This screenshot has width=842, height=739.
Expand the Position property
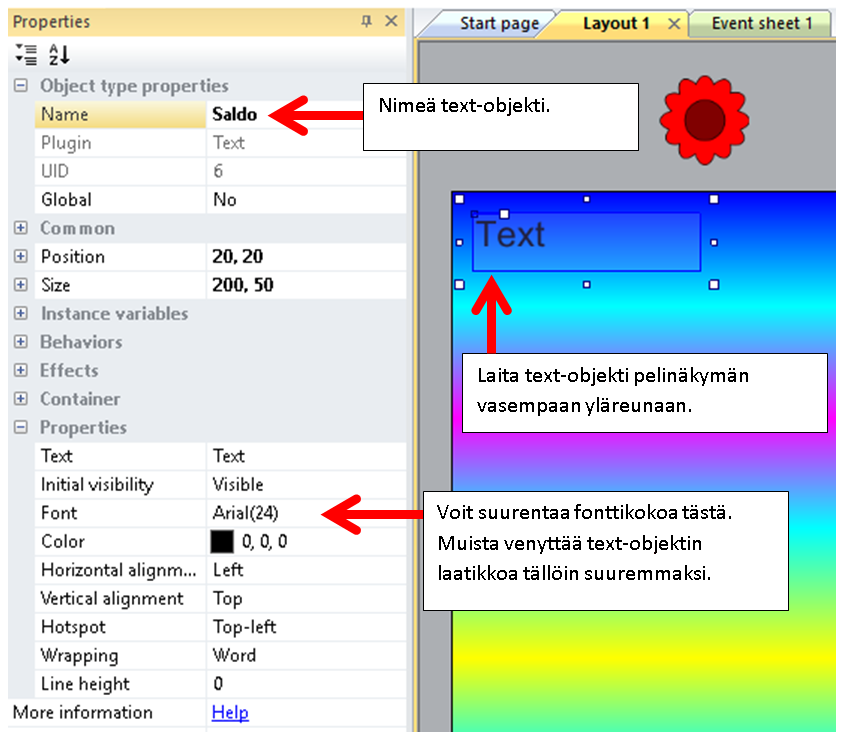click(x=20, y=257)
